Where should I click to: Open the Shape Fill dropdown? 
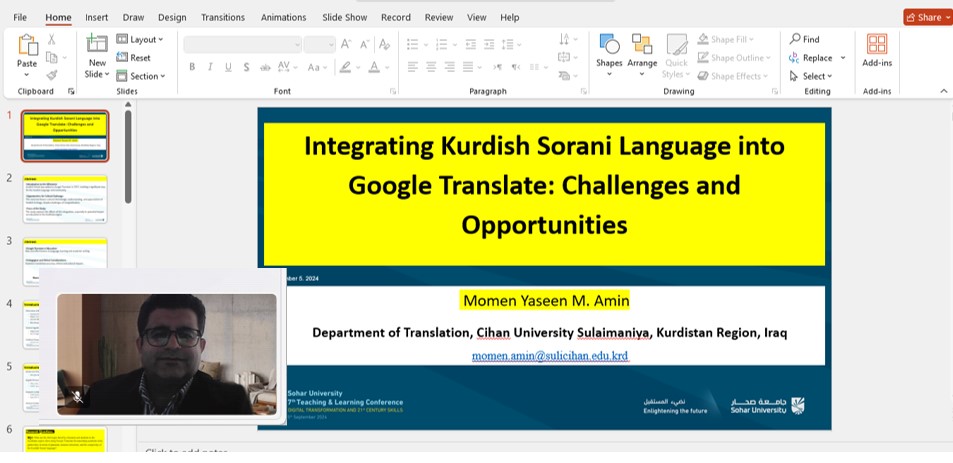point(726,39)
